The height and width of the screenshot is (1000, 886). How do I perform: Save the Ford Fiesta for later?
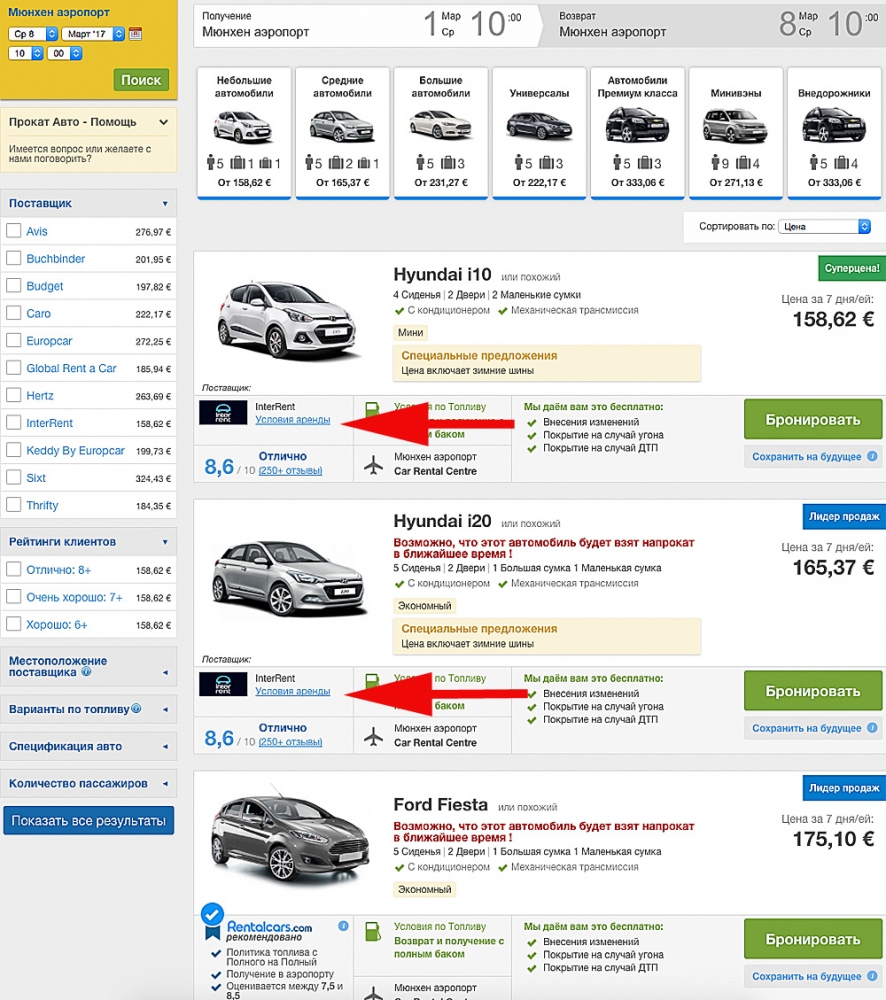click(813, 976)
